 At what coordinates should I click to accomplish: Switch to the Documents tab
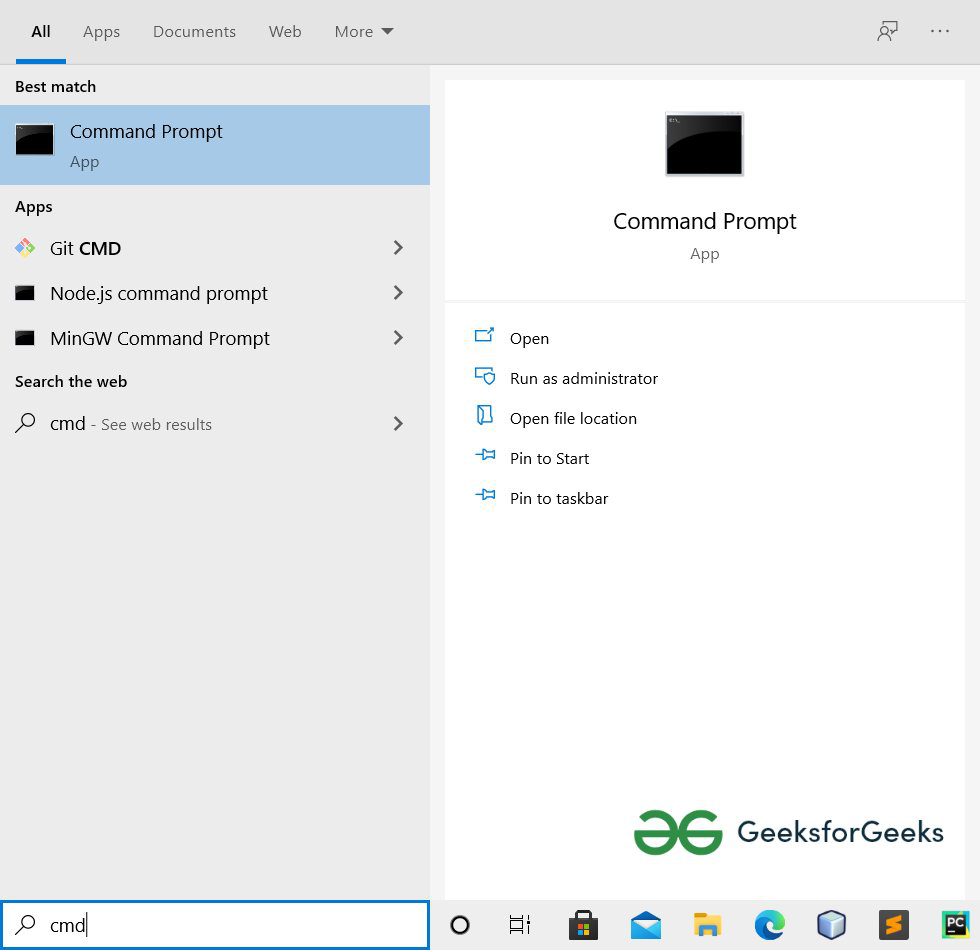click(194, 32)
